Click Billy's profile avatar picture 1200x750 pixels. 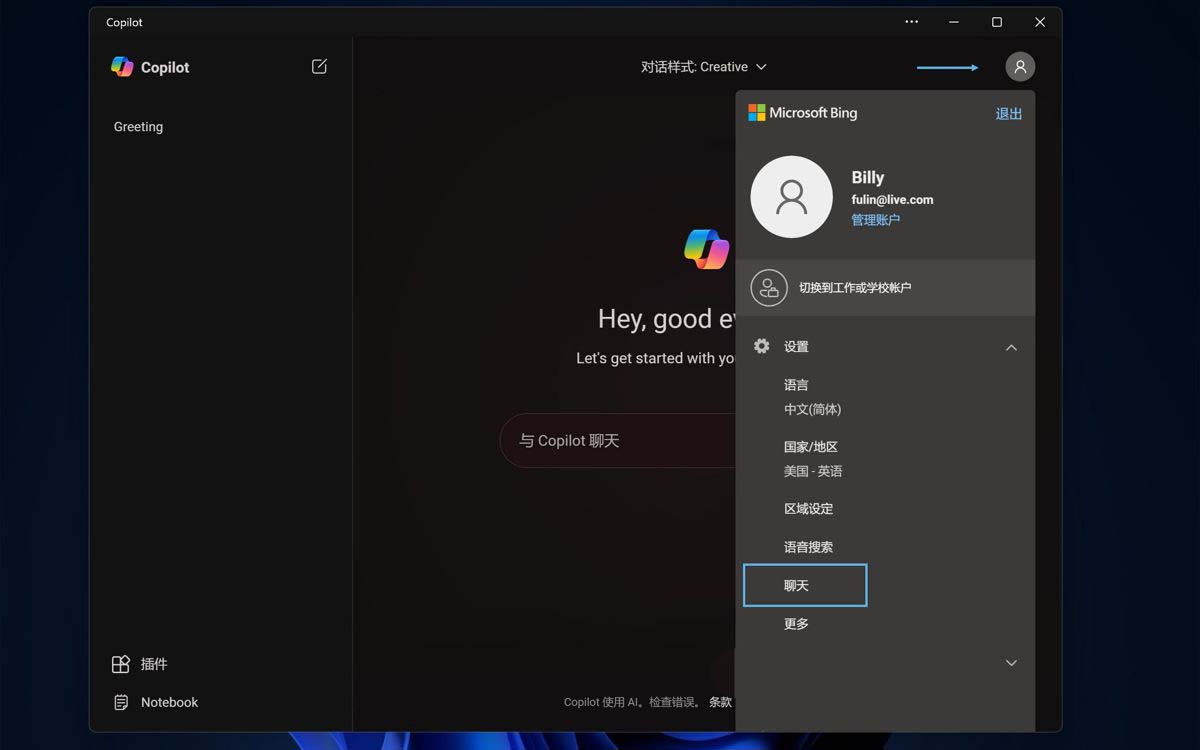pos(791,197)
